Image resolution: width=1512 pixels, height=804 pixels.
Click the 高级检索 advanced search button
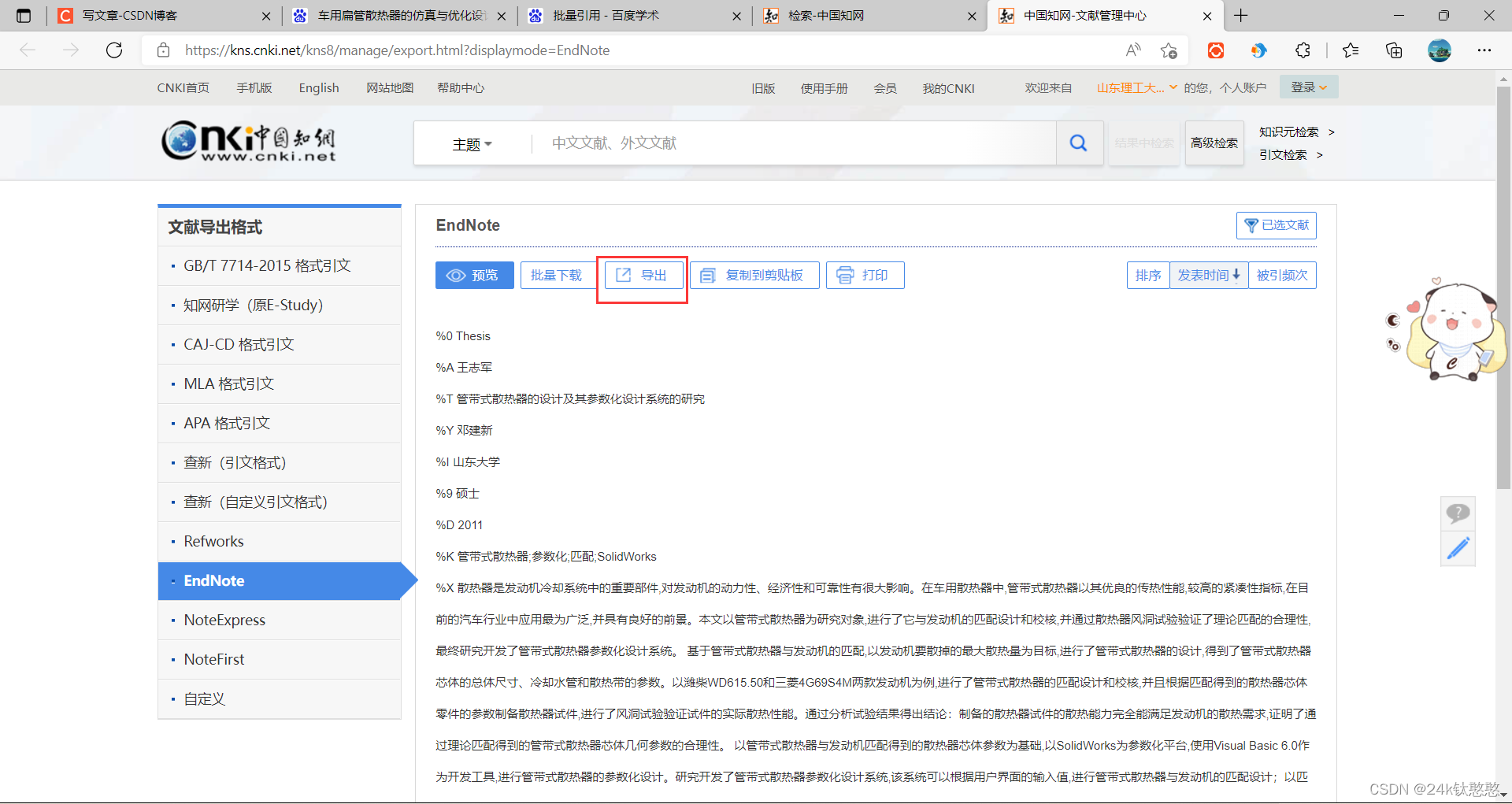point(1214,143)
